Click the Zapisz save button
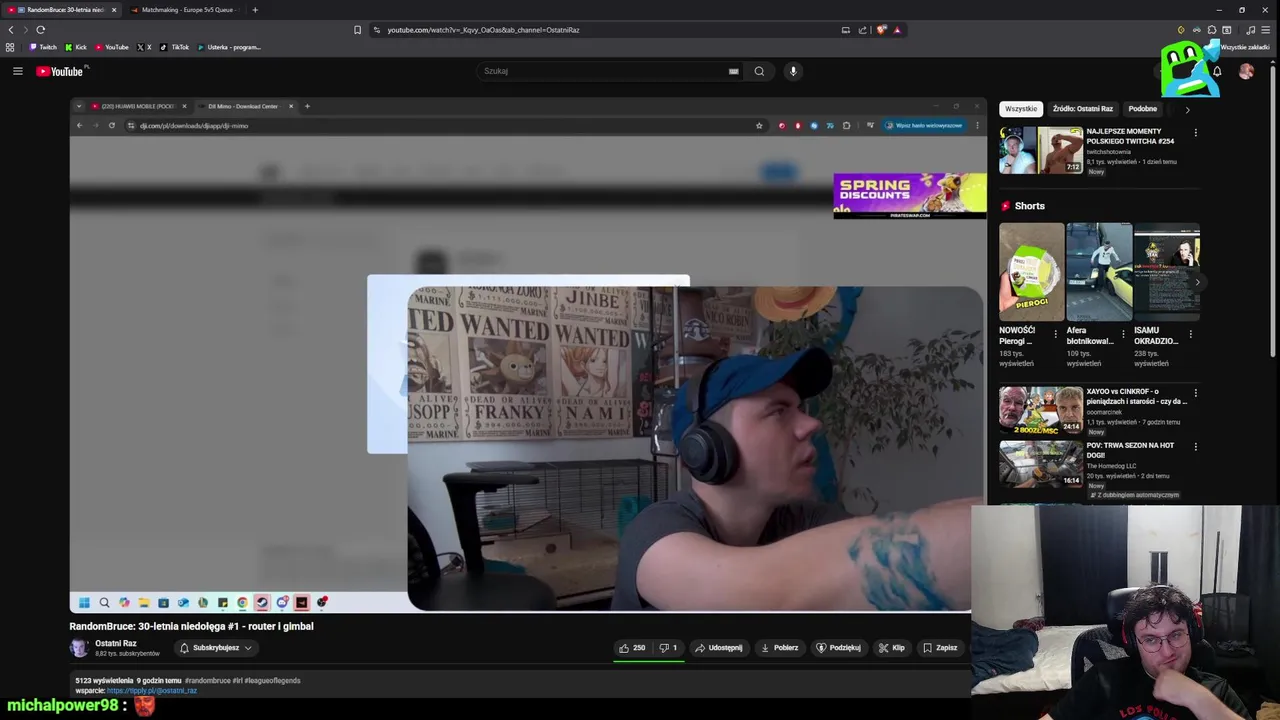 pyautogui.click(x=940, y=648)
